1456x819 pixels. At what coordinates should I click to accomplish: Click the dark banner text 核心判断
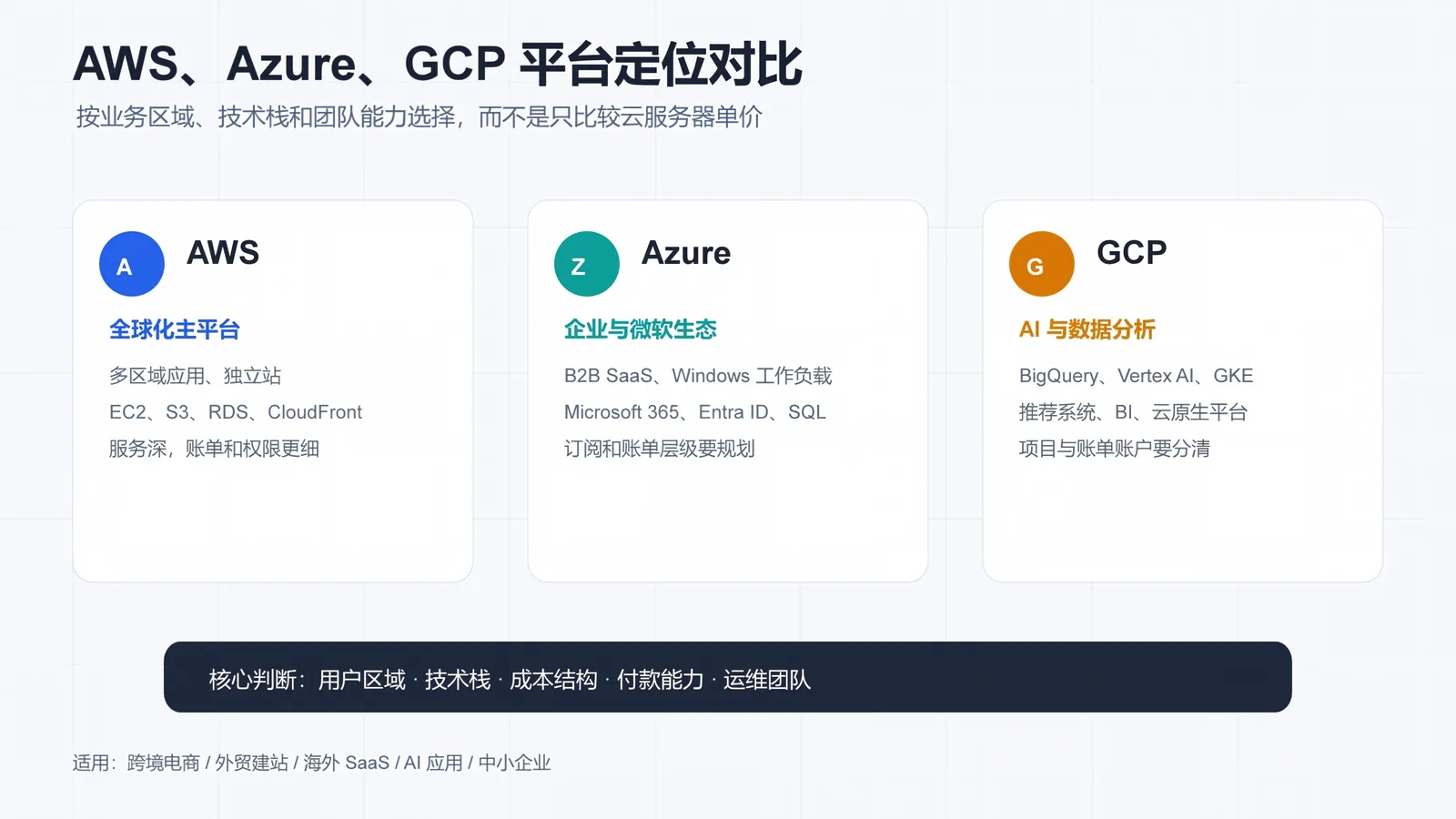[510, 680]
